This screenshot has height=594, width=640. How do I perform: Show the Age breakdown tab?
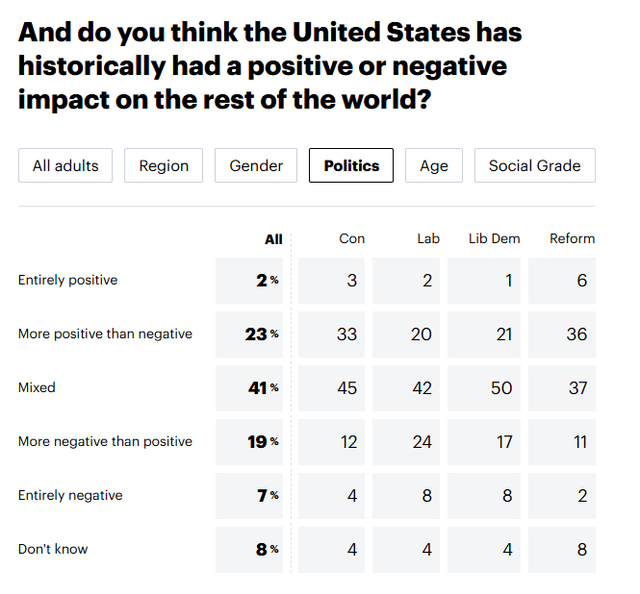434,166
